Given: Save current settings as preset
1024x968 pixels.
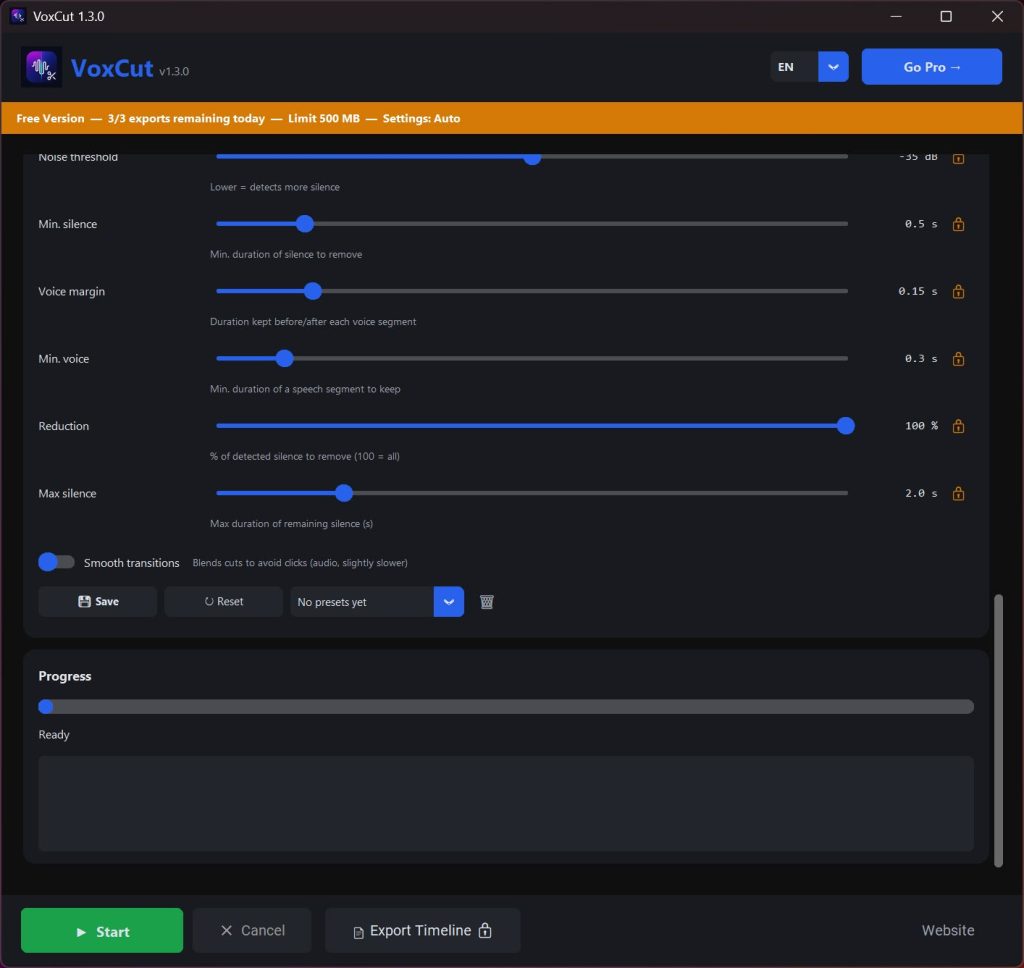Looking at the screenshot, I should [98, 602].
